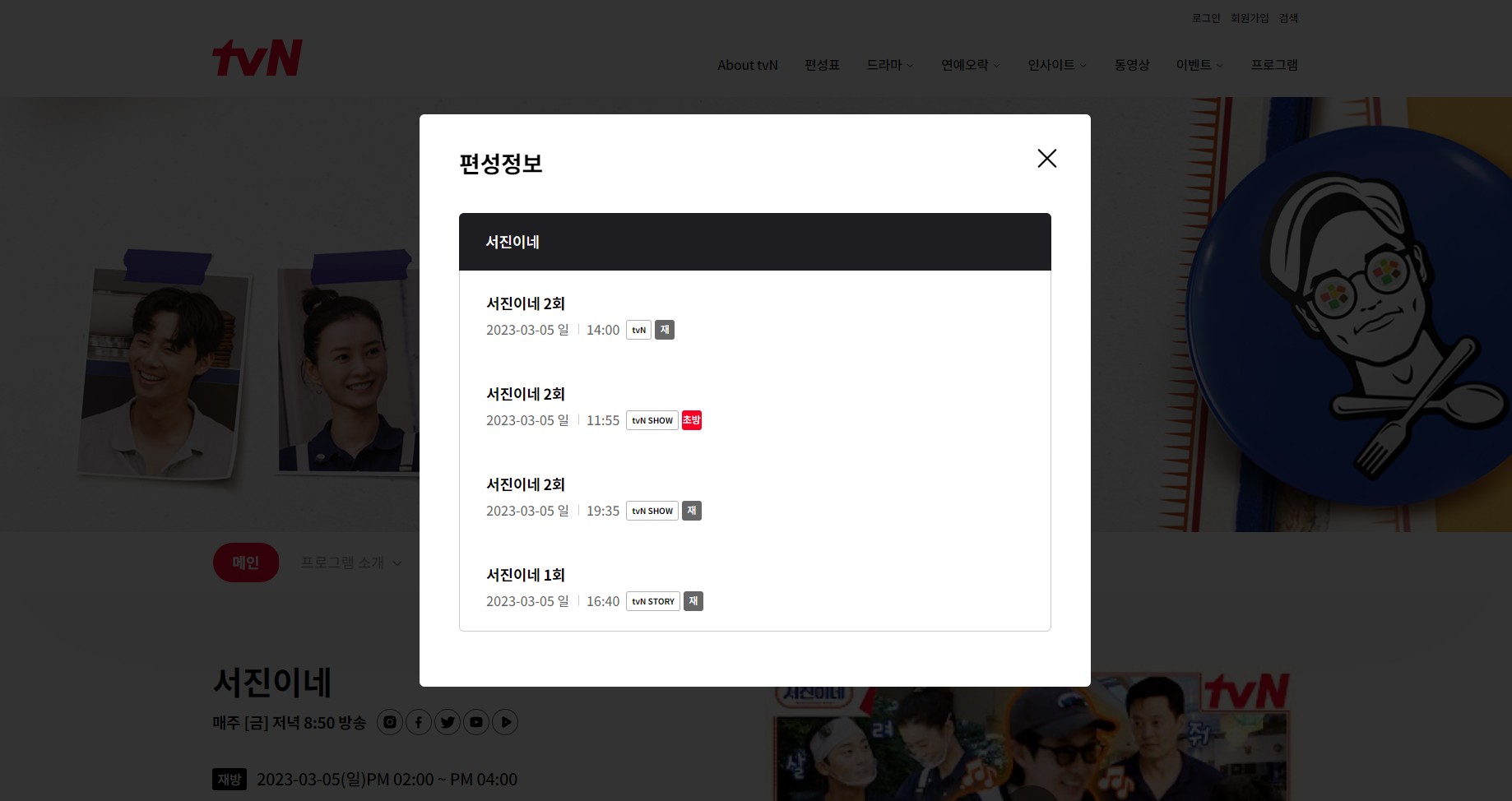Select 서진이네 2회 title at 11:55
The height and width of the screenshot is (801, 1512).
coord(526,394)
